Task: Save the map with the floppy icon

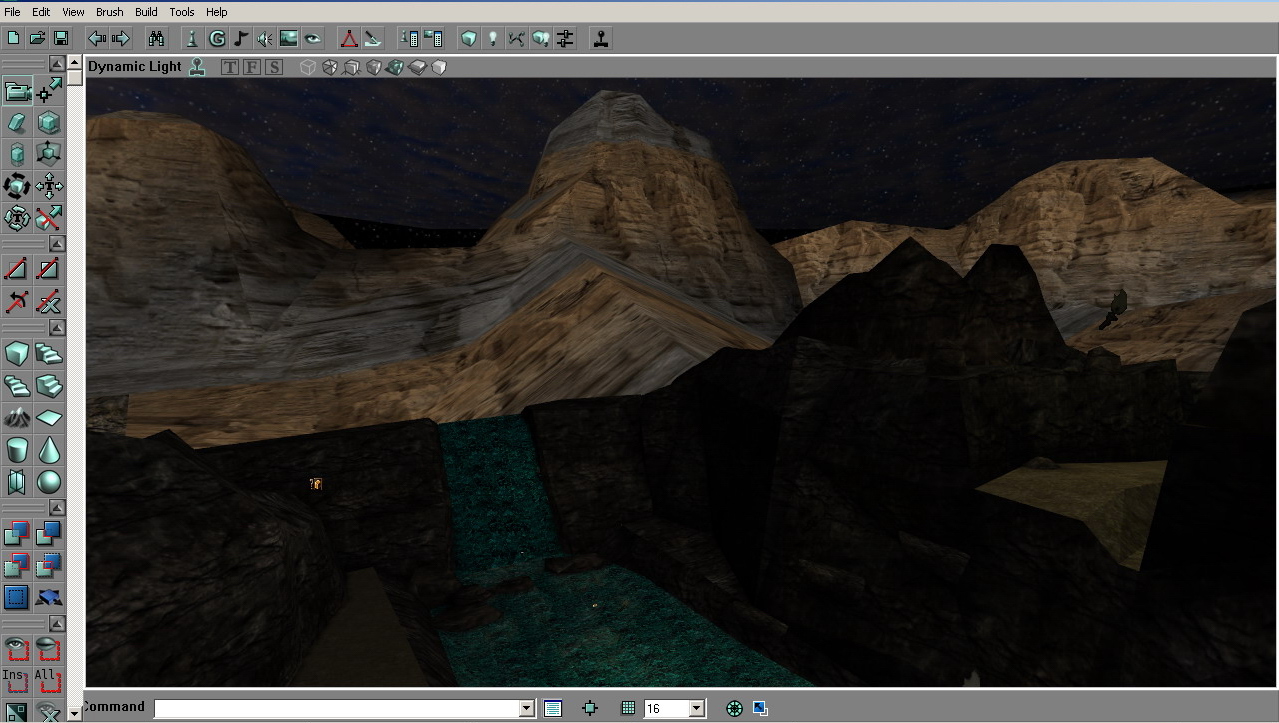Action: tap(61, 38)
